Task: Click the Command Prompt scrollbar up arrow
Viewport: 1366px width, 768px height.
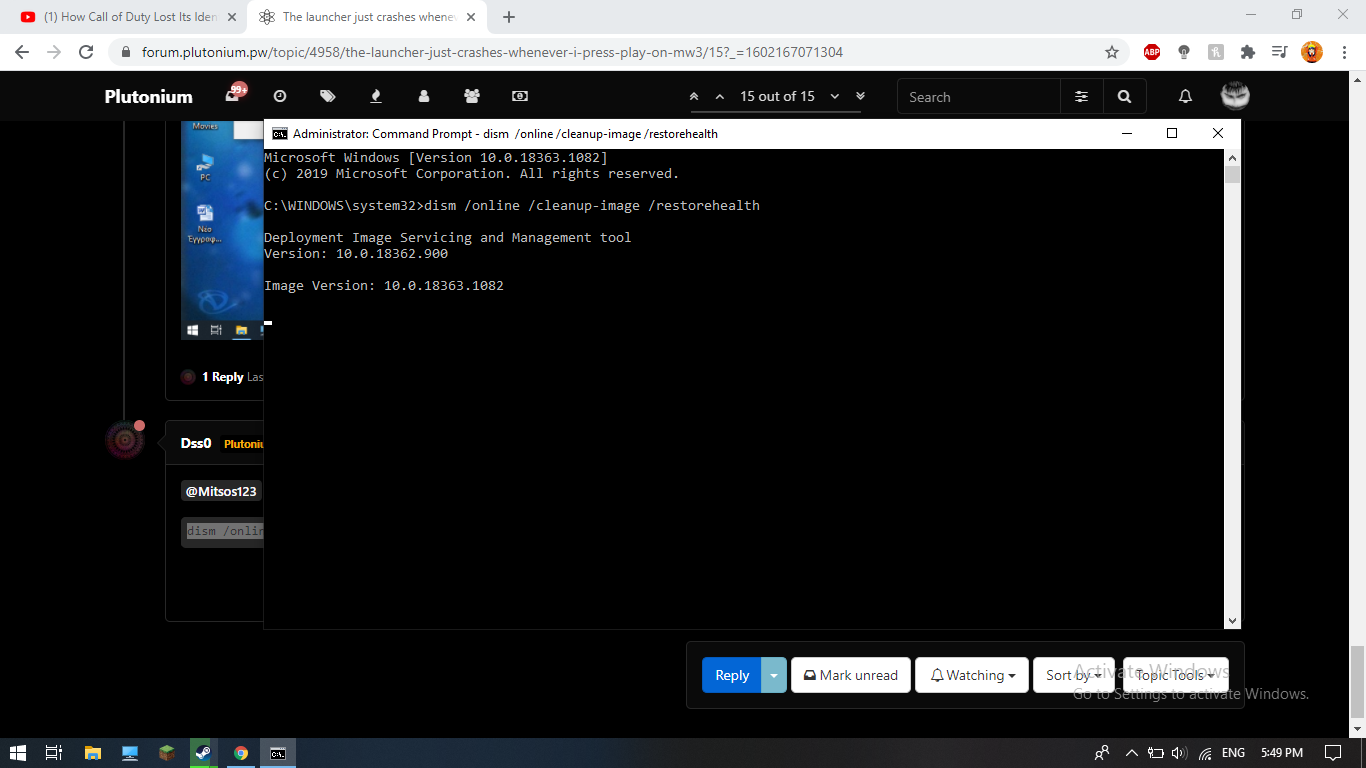Action: point(1232,158)
